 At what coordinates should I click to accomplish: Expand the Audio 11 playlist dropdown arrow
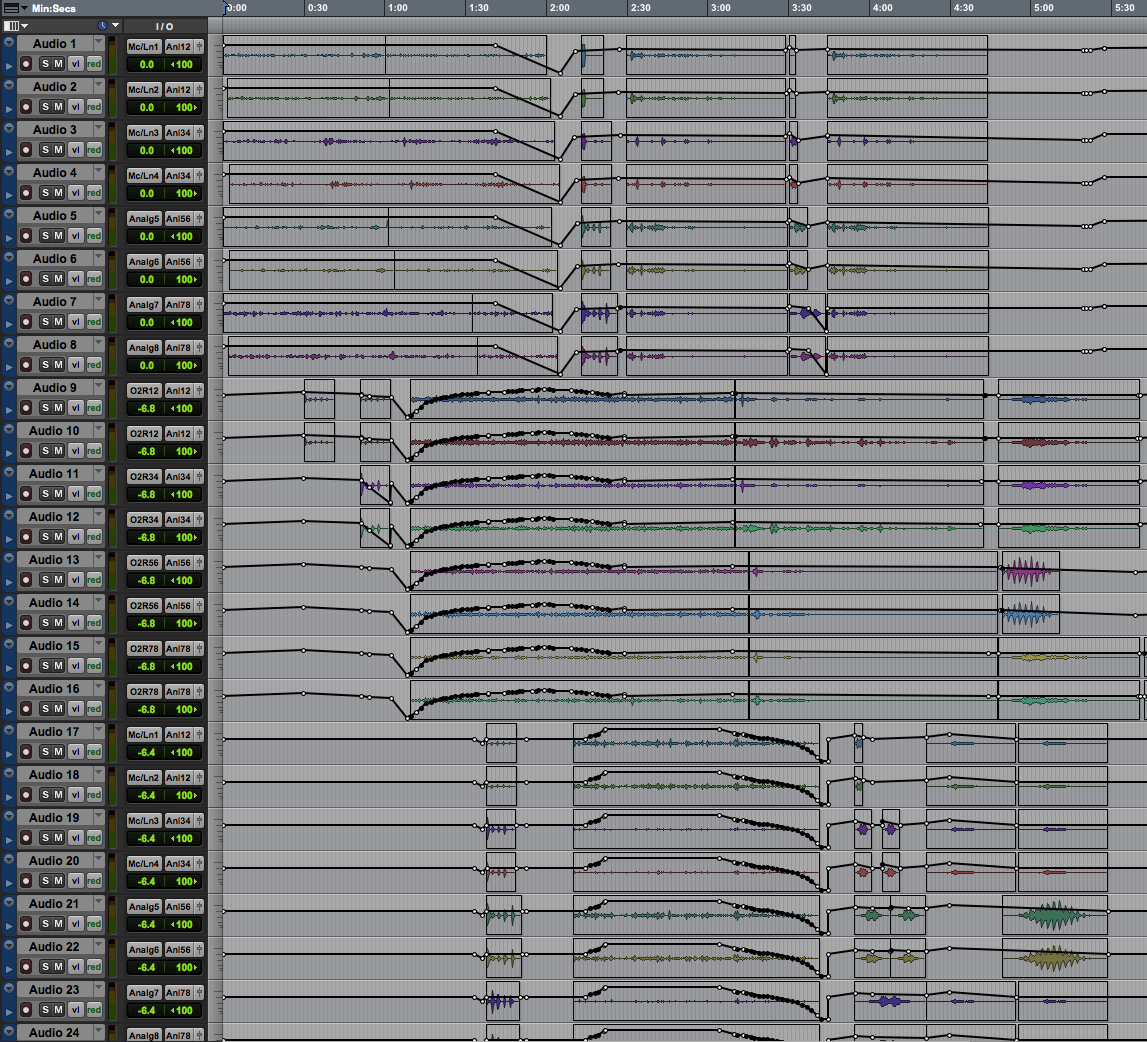coord(98,473)
